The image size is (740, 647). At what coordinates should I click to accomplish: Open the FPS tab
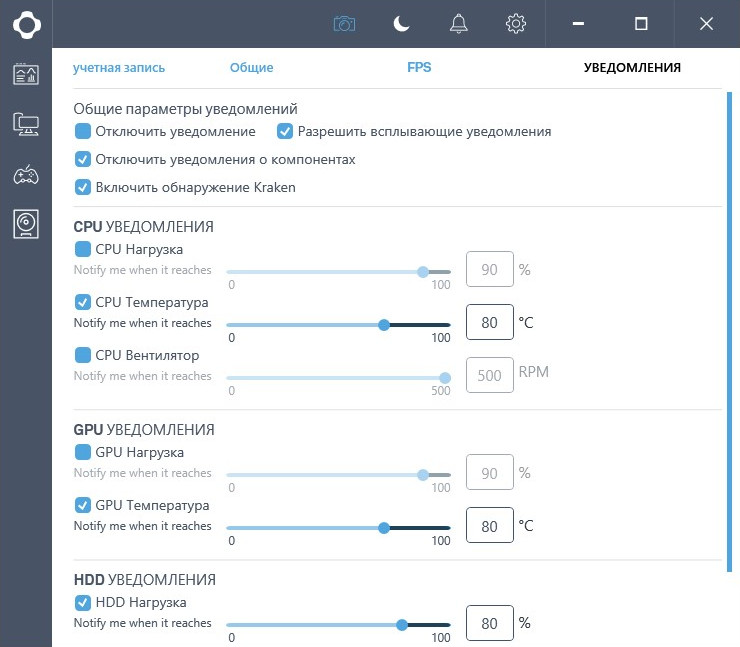tap(419, 67)
